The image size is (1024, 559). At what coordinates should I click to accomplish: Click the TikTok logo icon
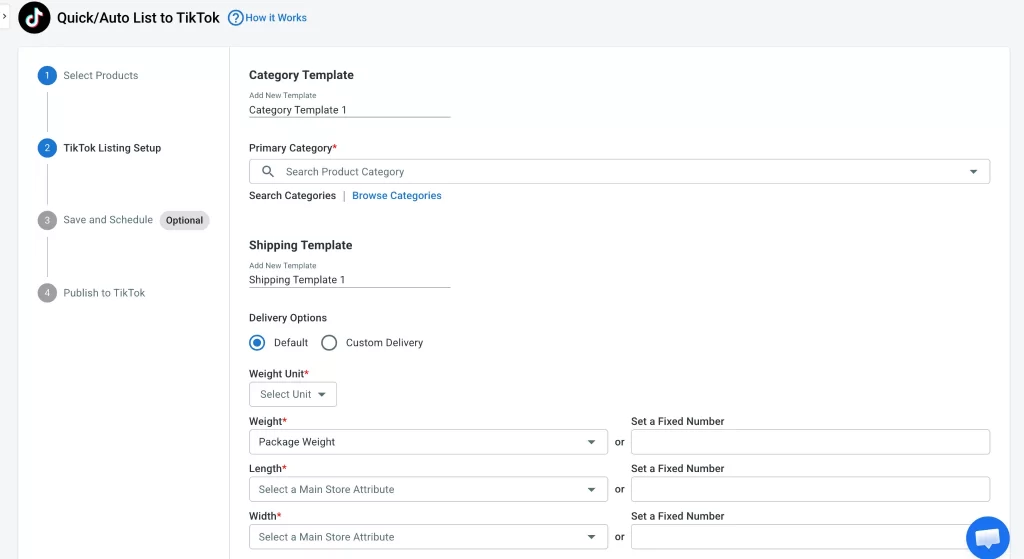click(34, 18)
